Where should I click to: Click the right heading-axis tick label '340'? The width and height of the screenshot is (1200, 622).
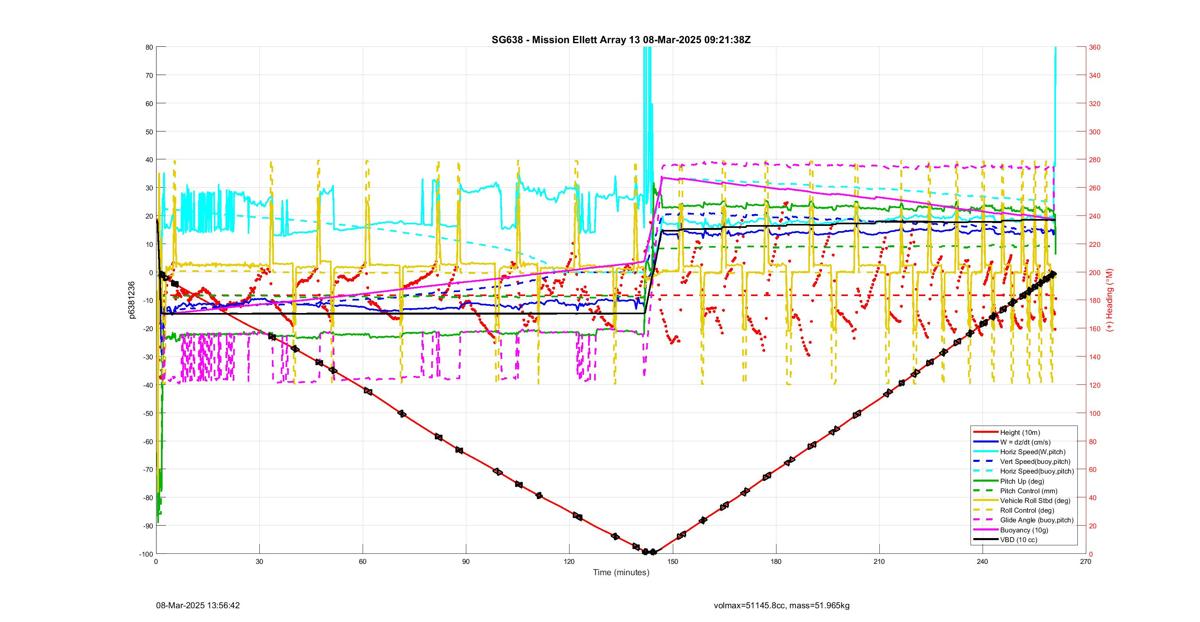pyautogui.click(x=1095, y=75)
